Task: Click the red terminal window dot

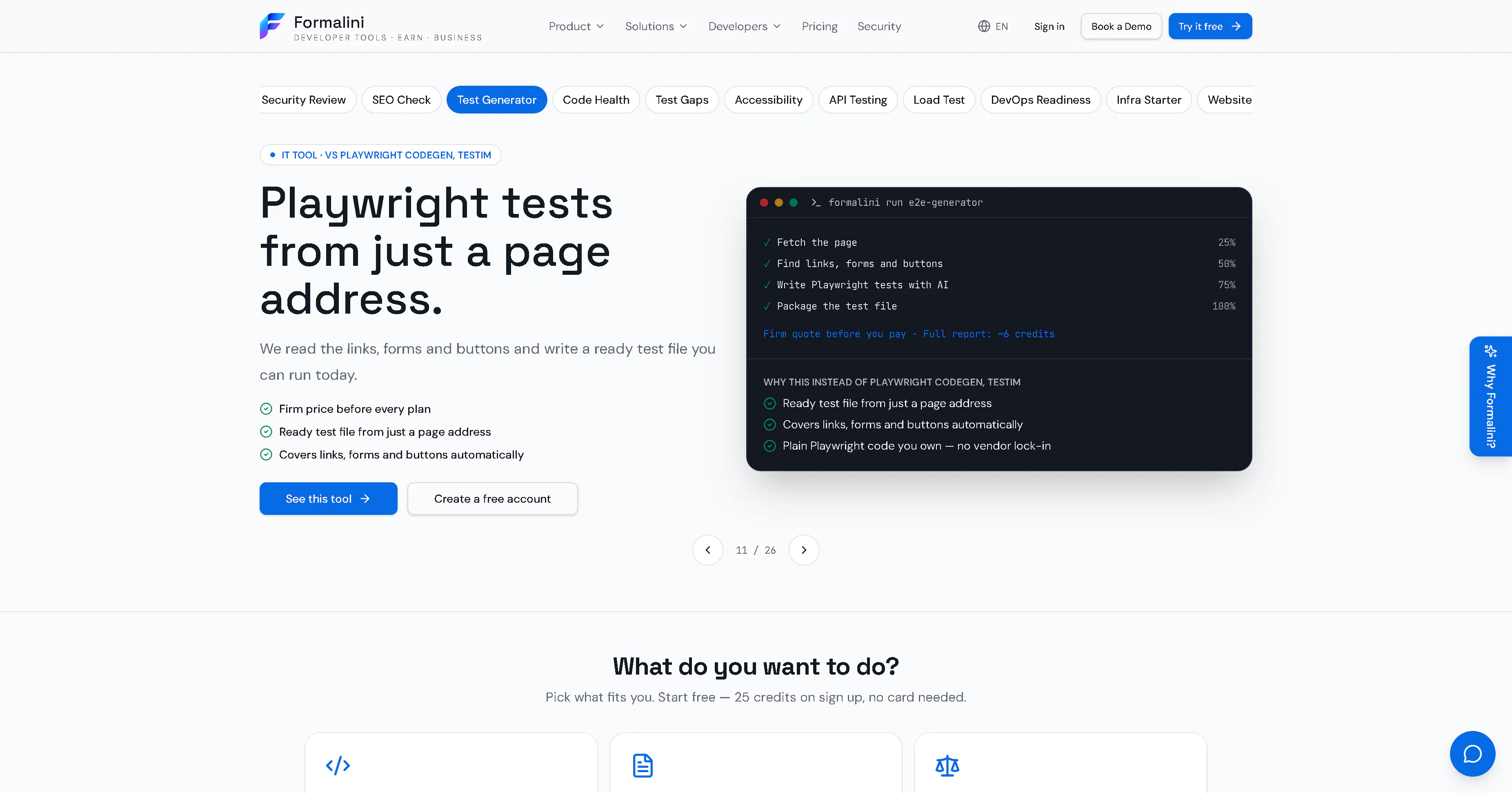Action: click(764, 203)
